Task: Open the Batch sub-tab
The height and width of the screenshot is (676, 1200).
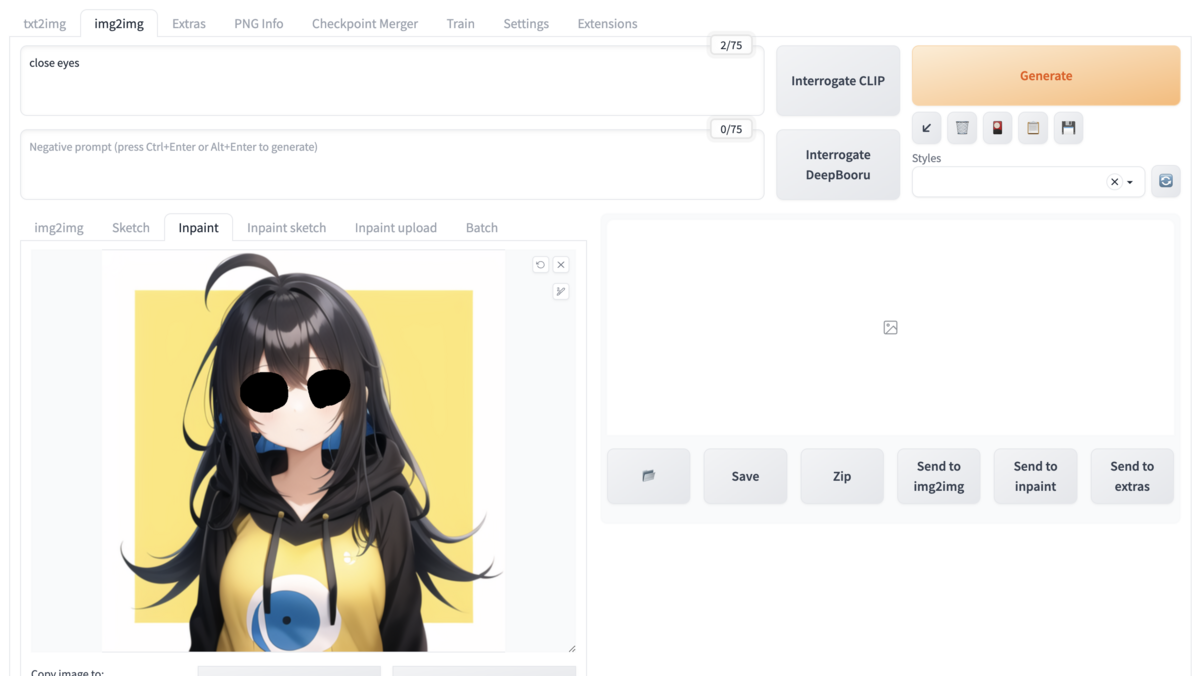Action: 481,227
